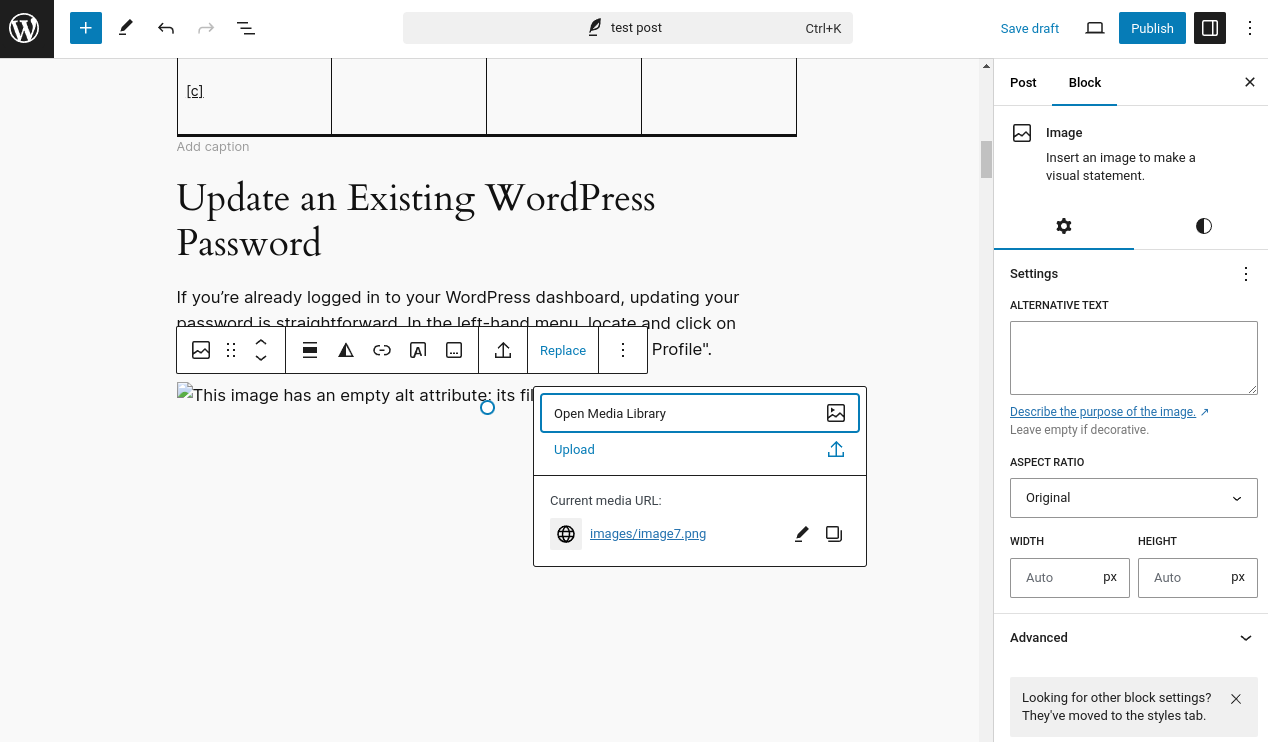
Task: Apply duotone filter from block toolbar
Action: click(x=346, y=350)
